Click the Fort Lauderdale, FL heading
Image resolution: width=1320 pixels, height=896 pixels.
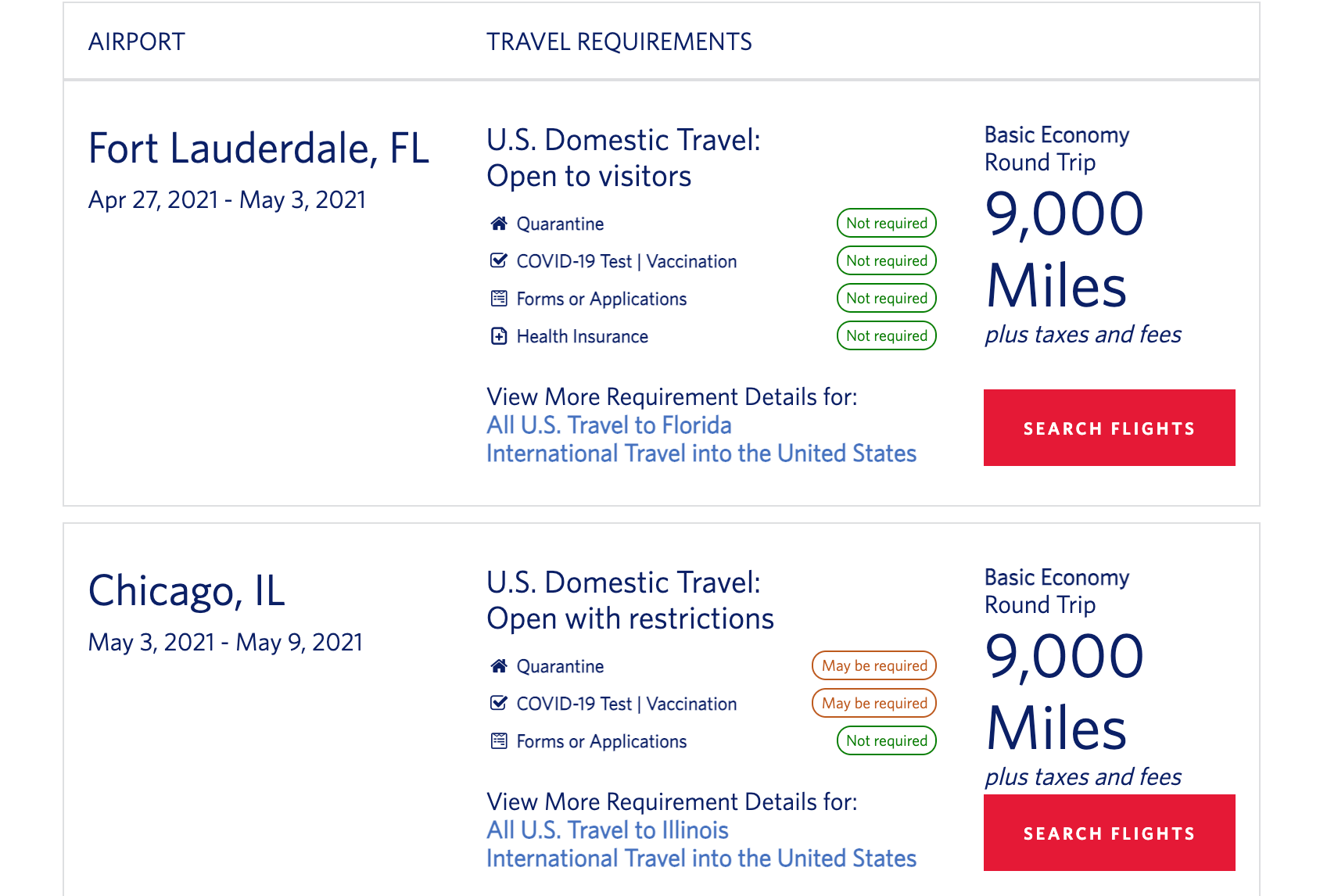[259, 149]
